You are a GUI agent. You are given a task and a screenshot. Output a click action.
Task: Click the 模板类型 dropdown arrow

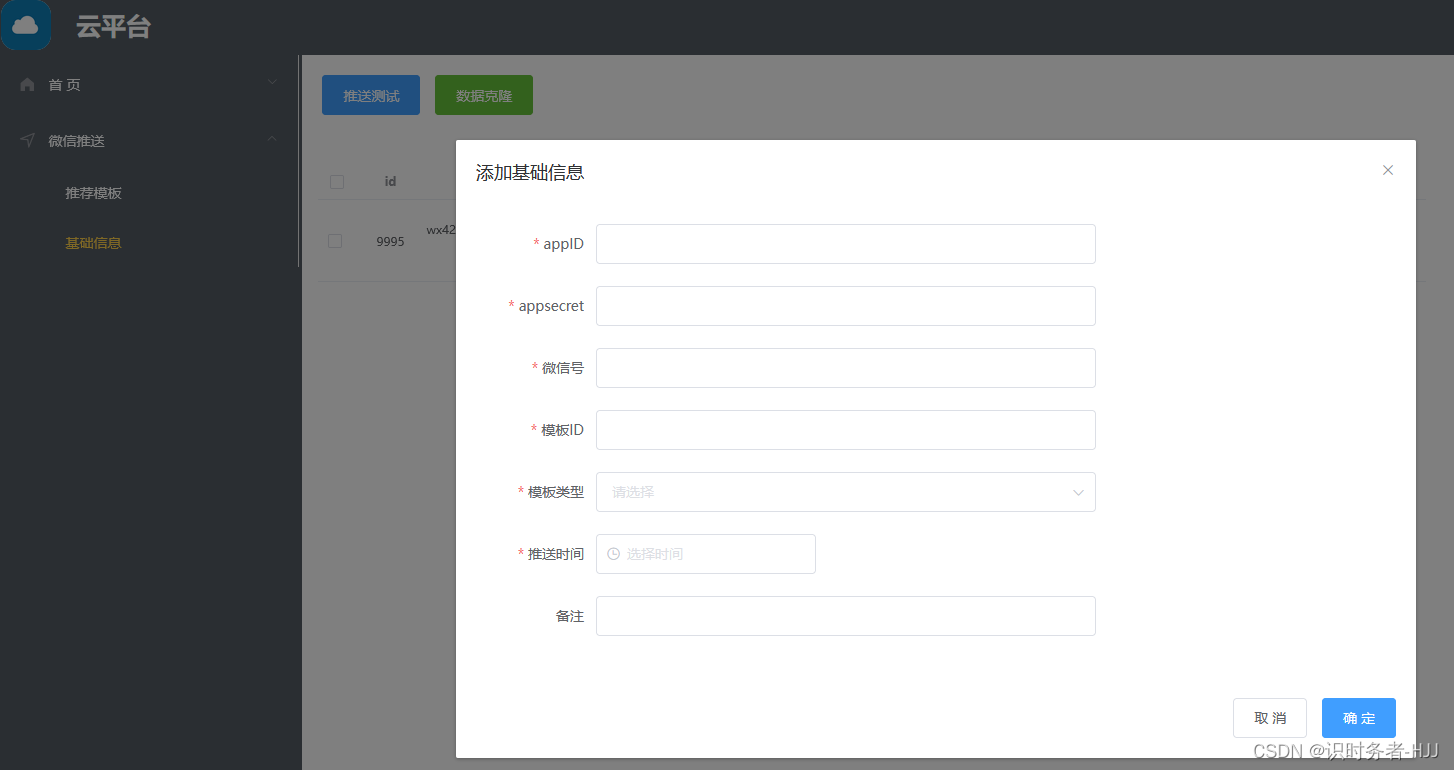[x=1078, y=492]
